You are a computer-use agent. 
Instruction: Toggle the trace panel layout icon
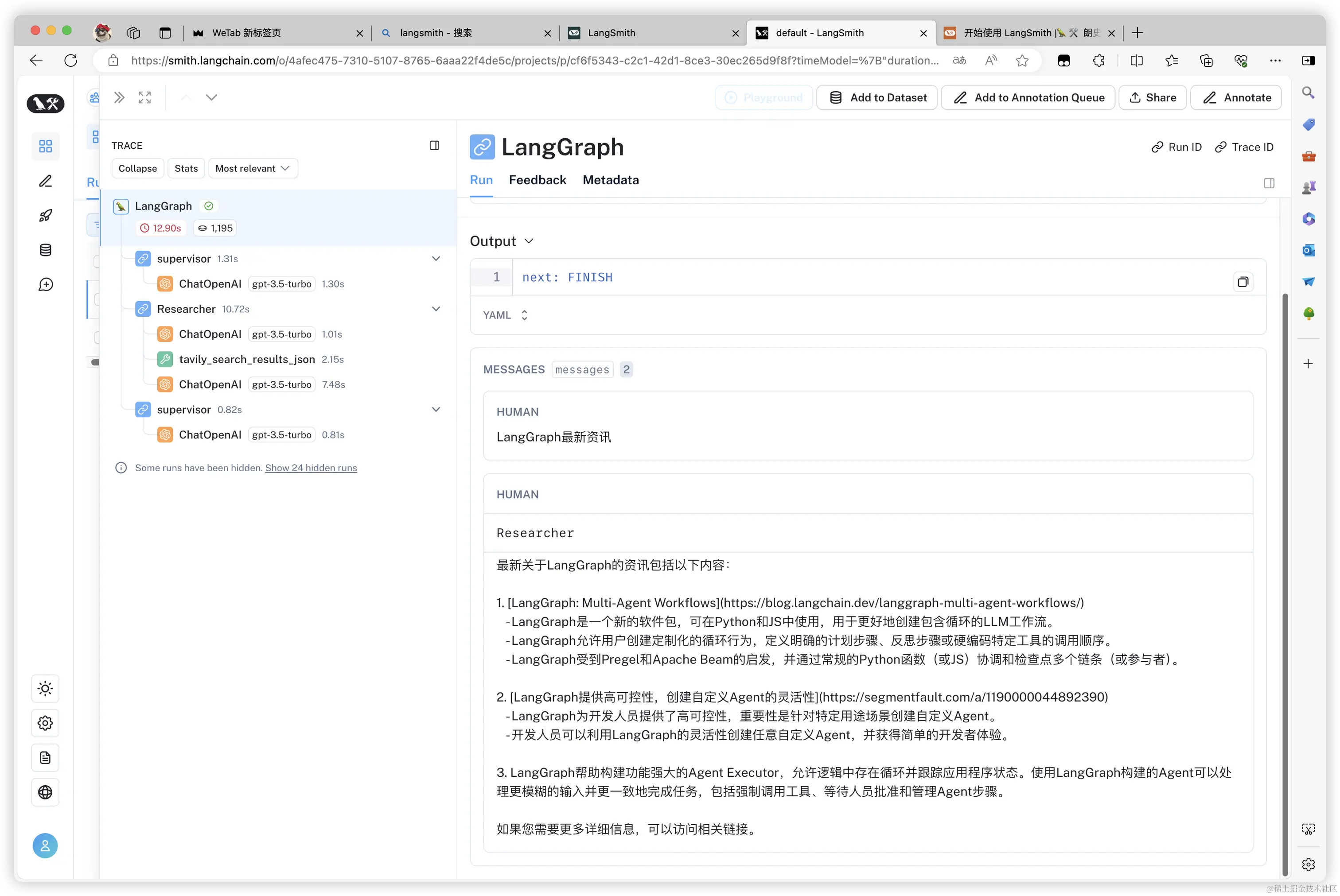tap(434, 146)
